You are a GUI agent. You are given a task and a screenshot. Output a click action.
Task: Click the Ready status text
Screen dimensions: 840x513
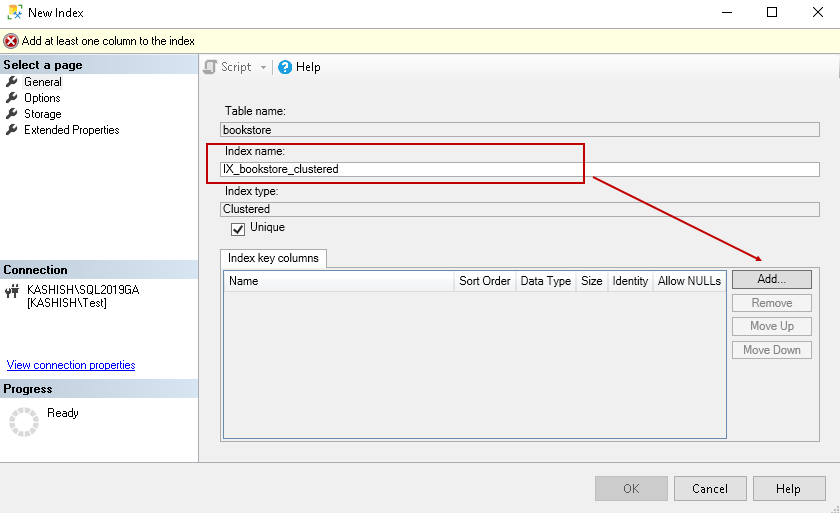click(63, 413)
